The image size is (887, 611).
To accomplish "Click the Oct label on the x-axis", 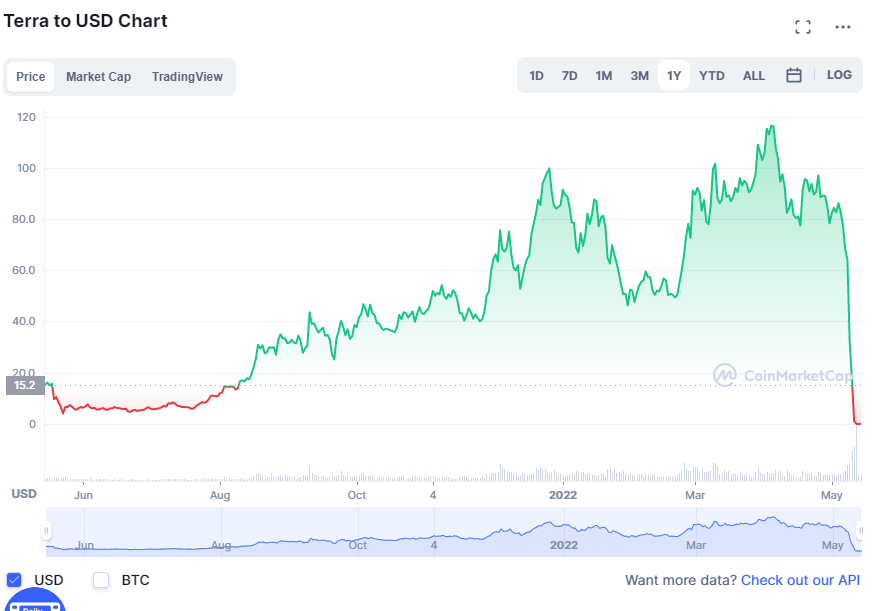I will [x=357, y=495].
